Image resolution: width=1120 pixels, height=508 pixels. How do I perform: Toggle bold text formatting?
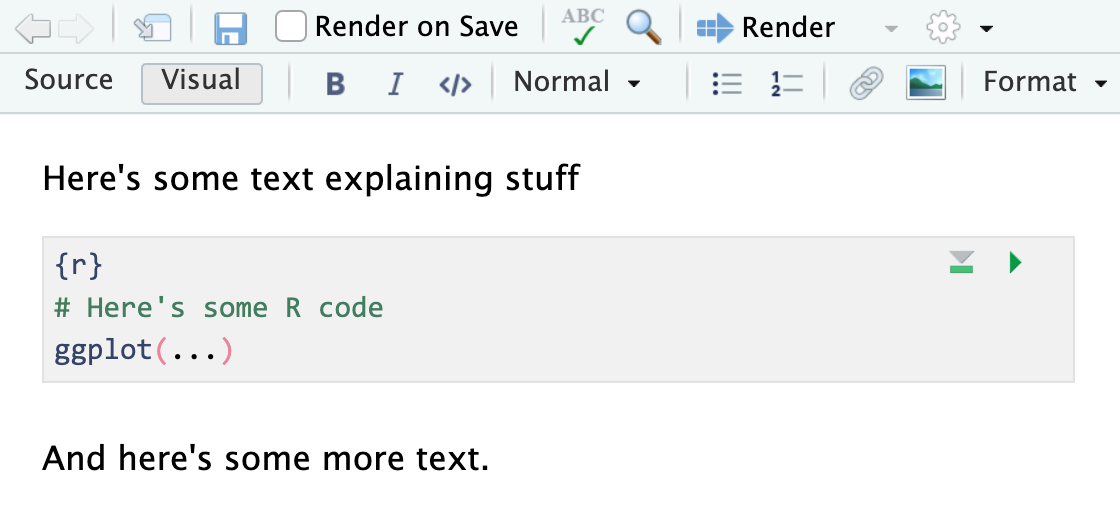point(335,84)
